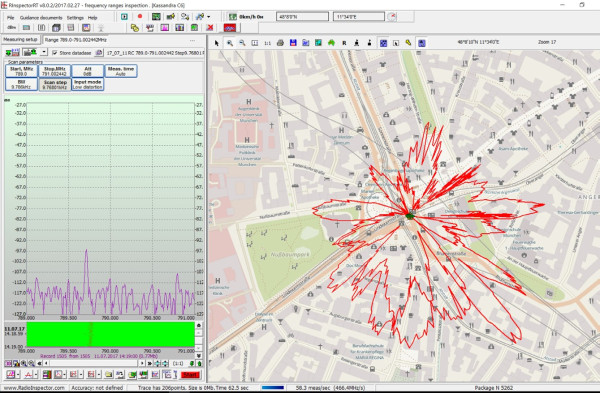The height and width of the screenshot is (393, 600).
Task: Click the dBm units icon
Action: click(11, 28)
